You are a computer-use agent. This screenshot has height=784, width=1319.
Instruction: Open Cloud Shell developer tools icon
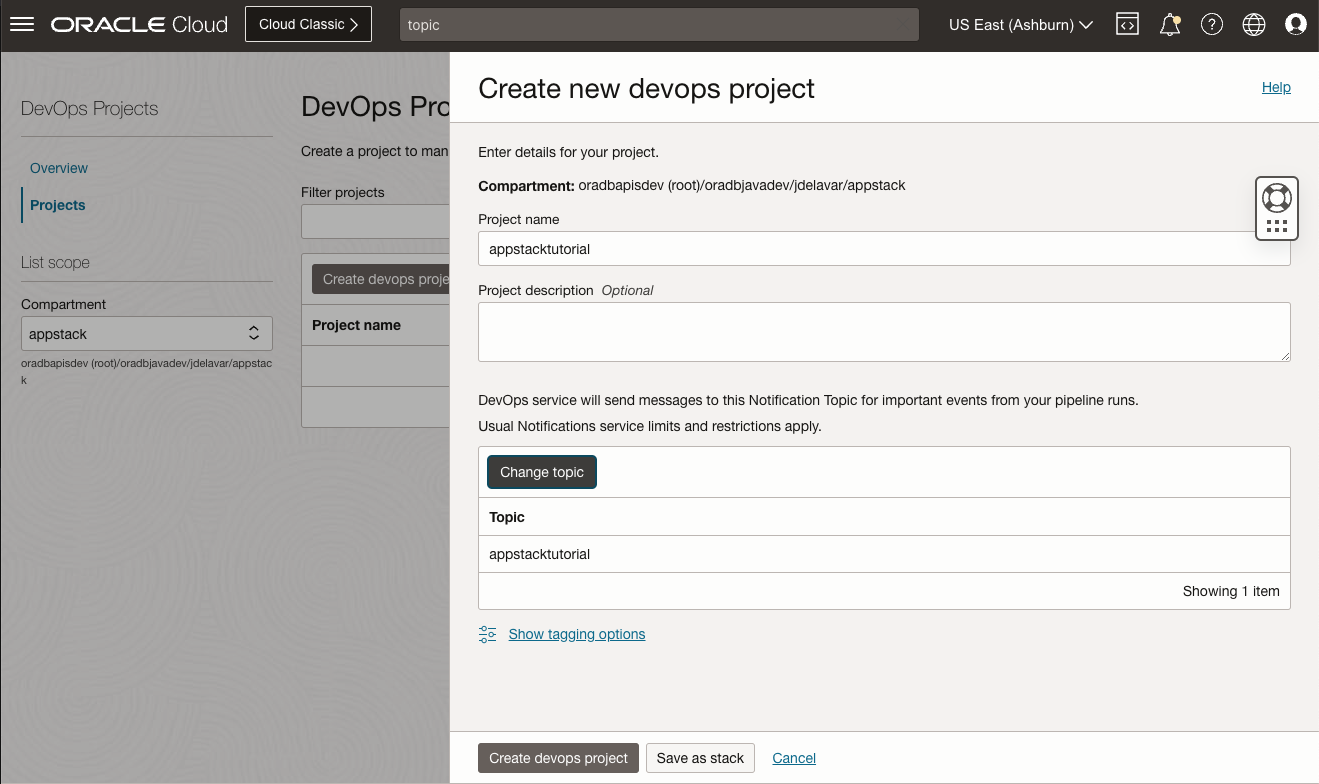[1127, 24]
